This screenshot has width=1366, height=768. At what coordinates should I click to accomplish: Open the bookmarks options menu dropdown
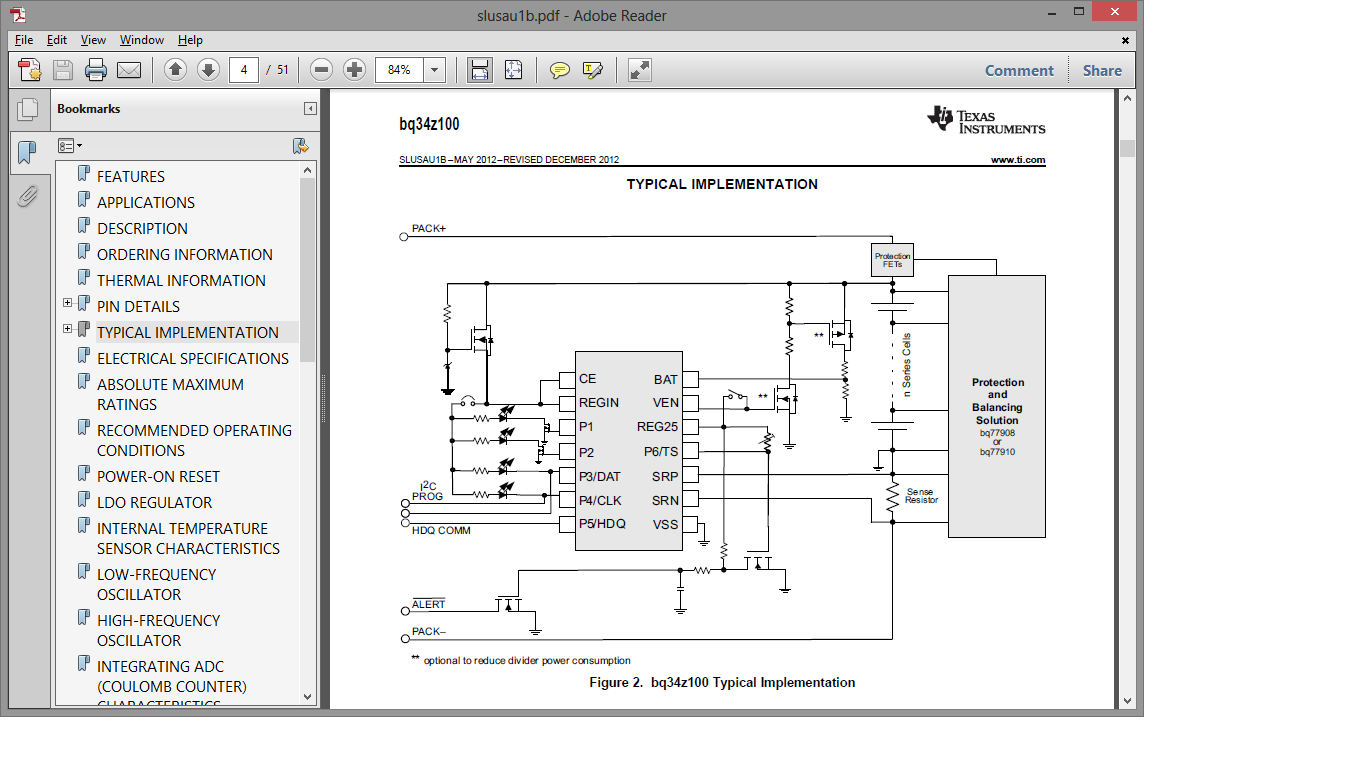click(70, 146)
